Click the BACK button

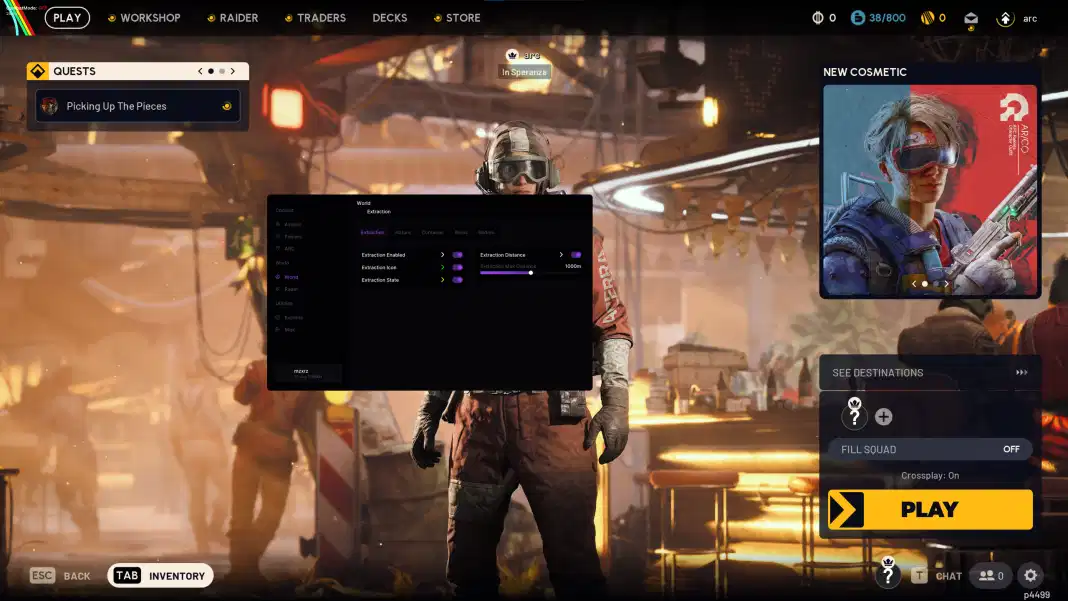click(x=77, y=576)
